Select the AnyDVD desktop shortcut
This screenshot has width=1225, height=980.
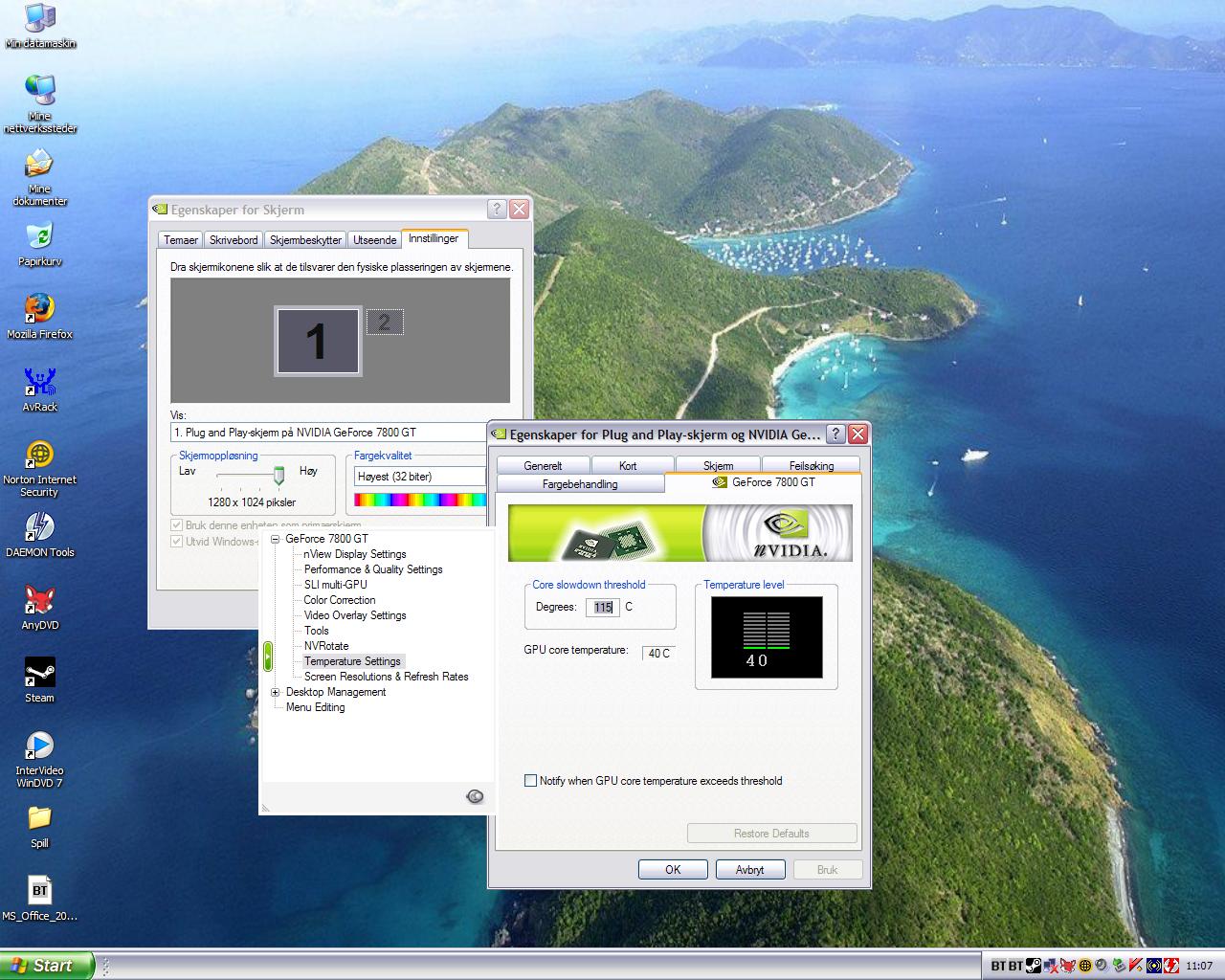click(39, 607)
